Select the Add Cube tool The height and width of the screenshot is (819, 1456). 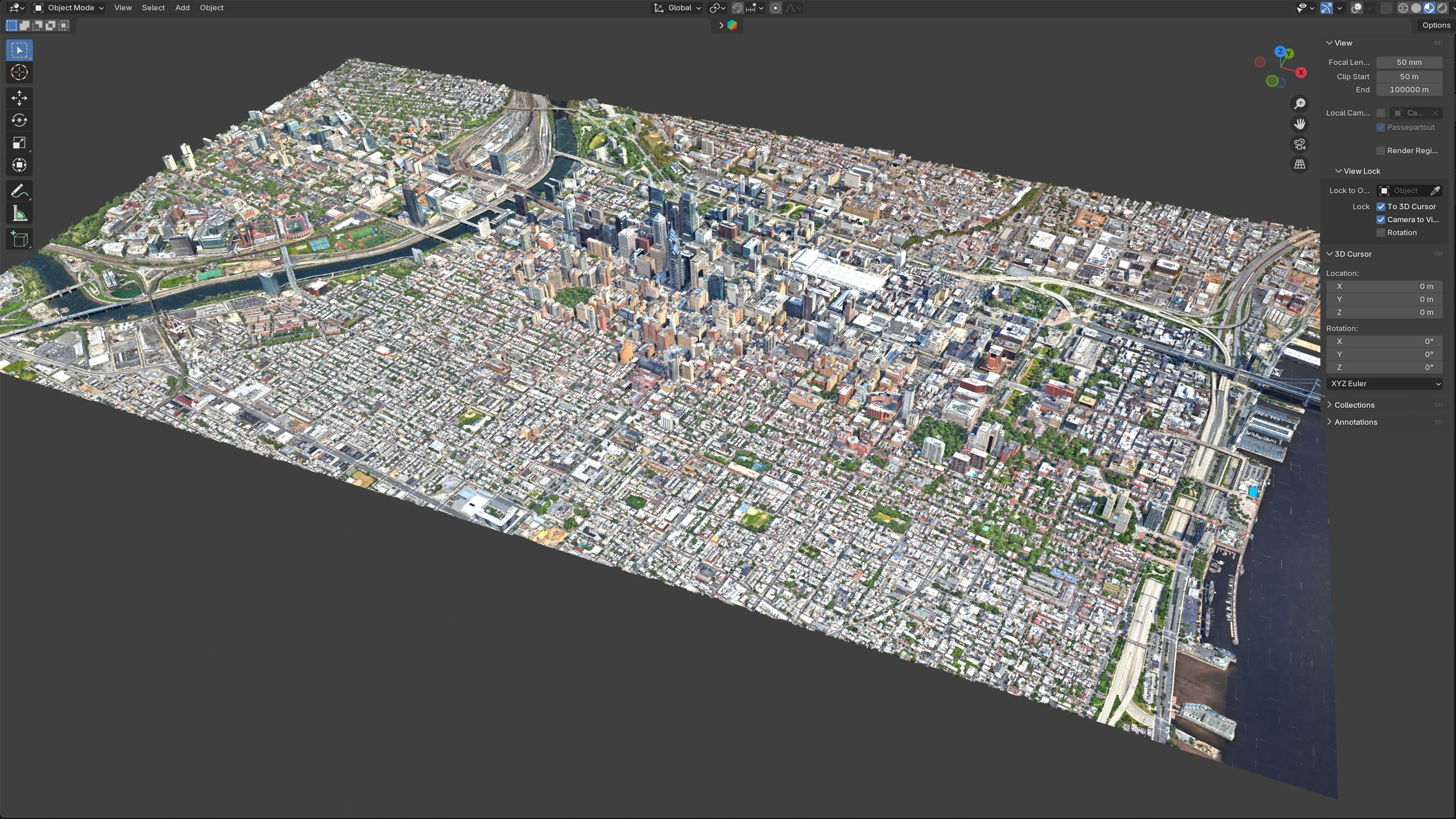[x=19, y=239]
